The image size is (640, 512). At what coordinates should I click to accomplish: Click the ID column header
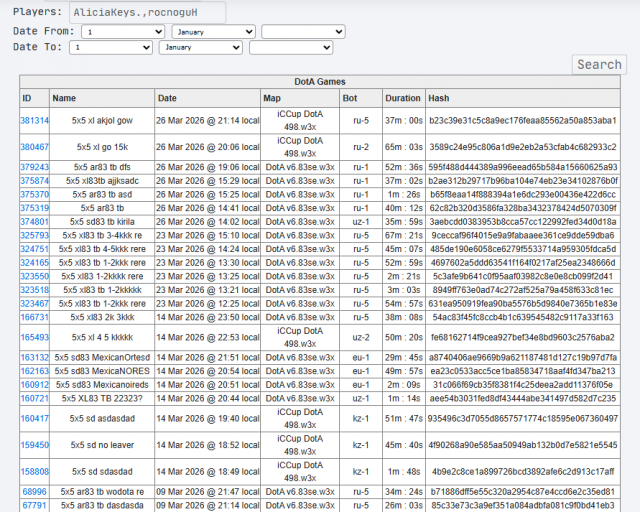35,98
